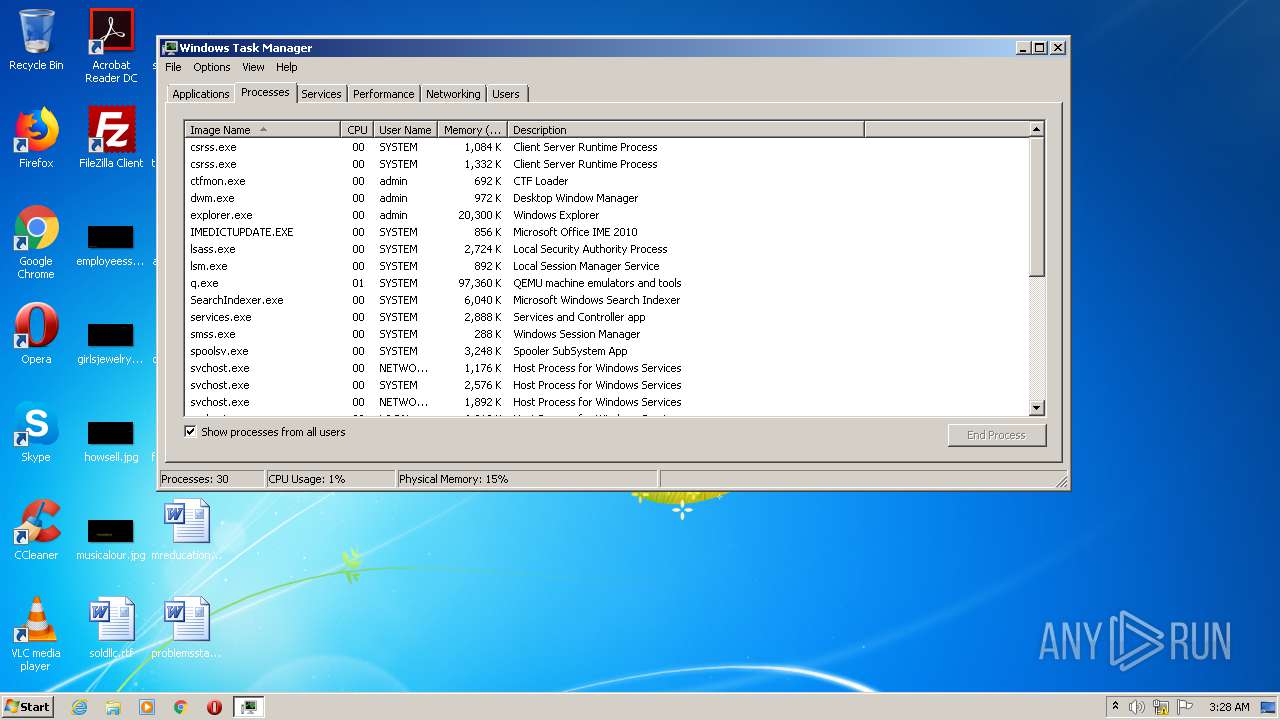Launch Acrobat Reader DC from desktop
The image size is (1280, 720).
point(111,46)
